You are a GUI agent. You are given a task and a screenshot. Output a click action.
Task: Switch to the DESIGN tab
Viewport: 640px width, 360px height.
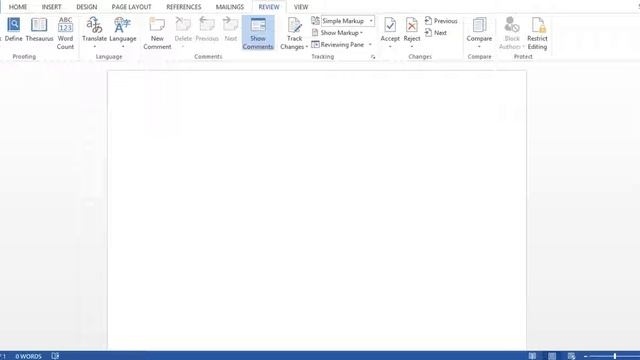click(x=87, y=7)
